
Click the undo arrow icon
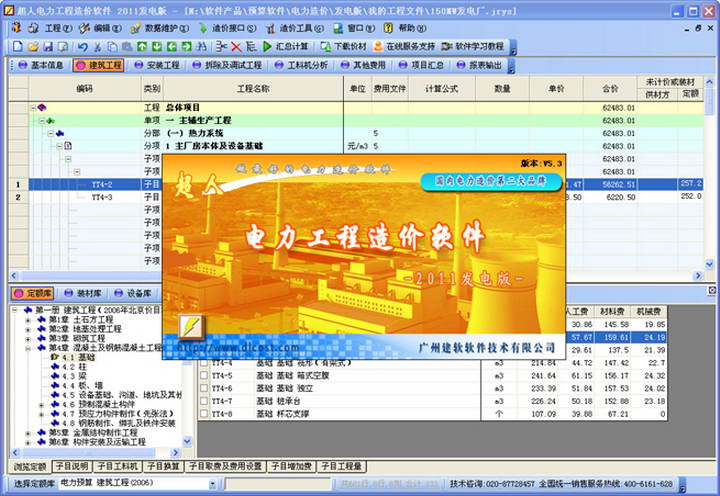tap(83, 46)
